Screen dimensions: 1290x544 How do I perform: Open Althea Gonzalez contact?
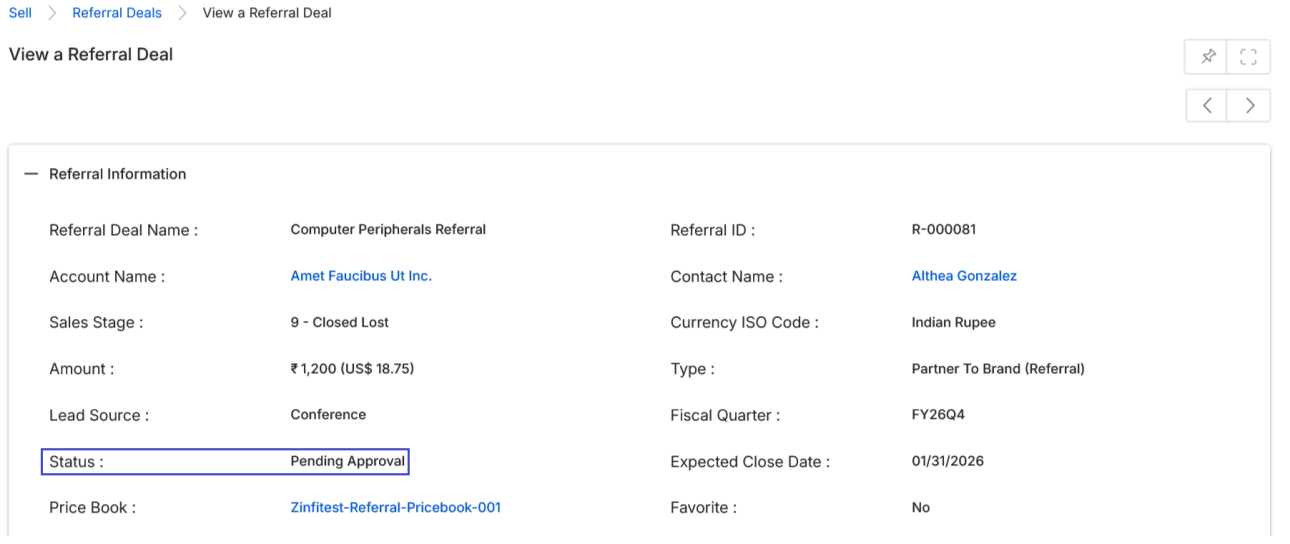tap(964, 276)
